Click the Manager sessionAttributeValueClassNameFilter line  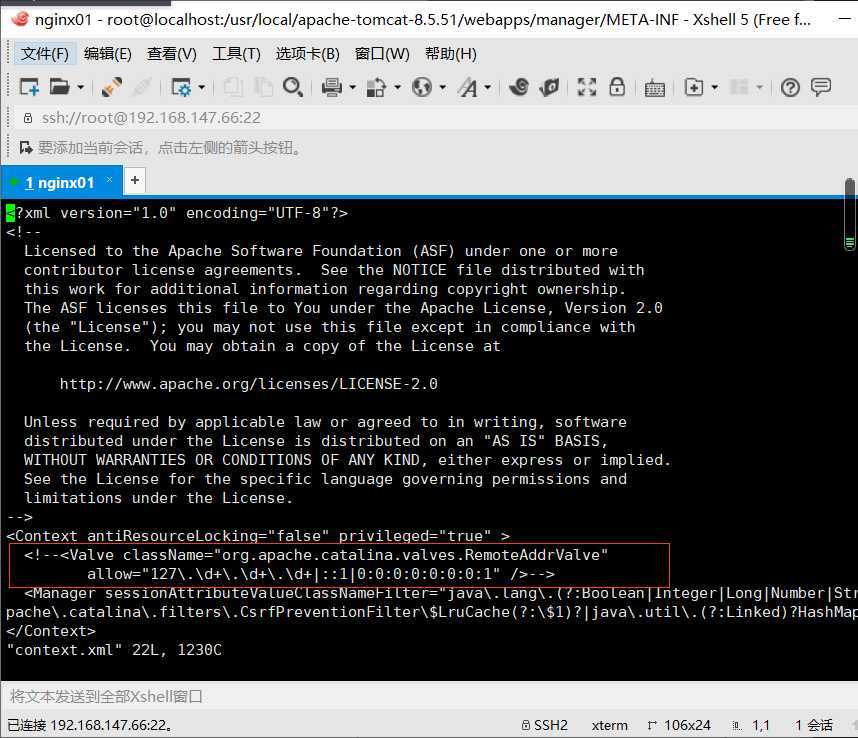[440, 592]
